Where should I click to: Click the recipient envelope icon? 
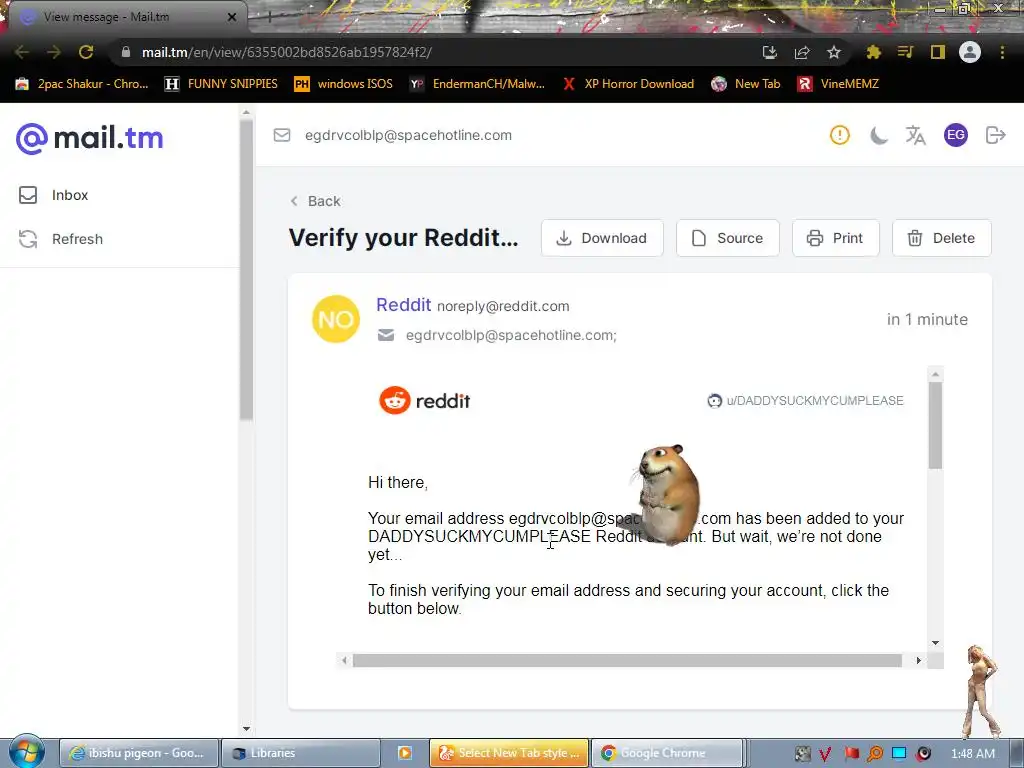click(x=386, y=335)
